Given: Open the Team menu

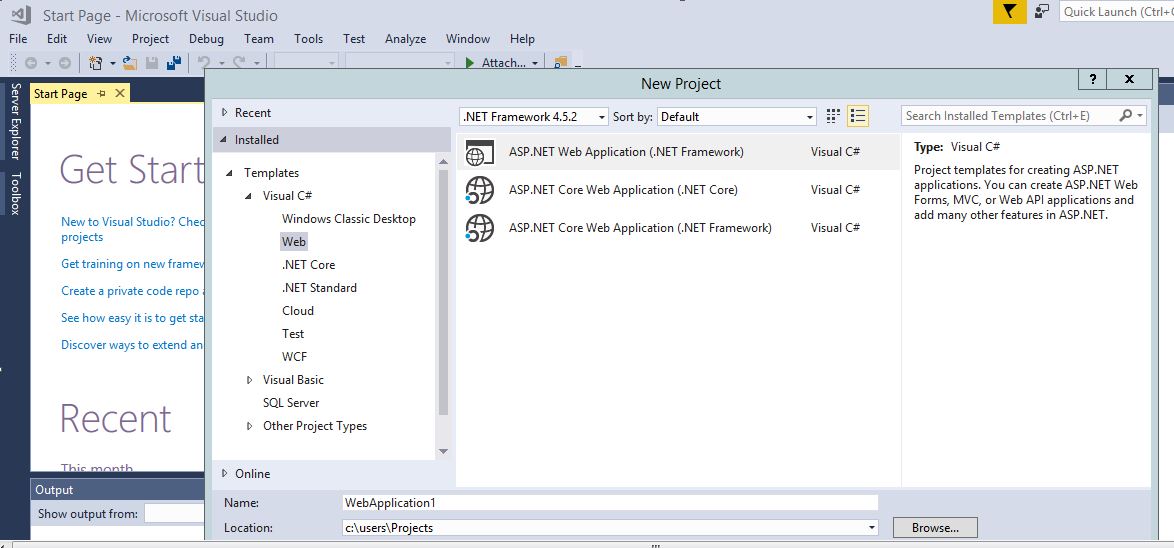Looking at the screenshot, I should coord(259,39).
